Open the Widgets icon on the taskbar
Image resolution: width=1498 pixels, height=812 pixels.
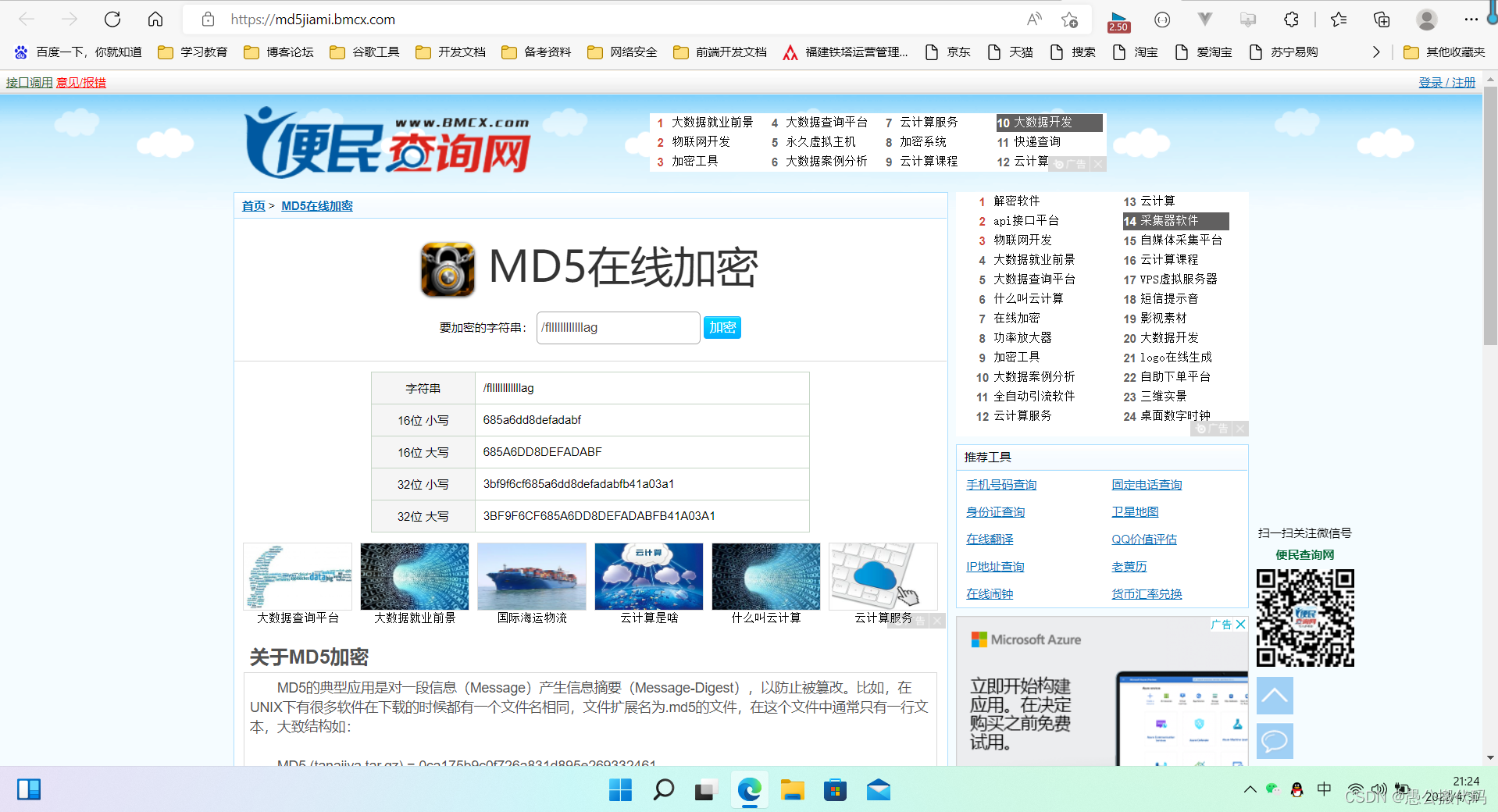tap(29, 789)
